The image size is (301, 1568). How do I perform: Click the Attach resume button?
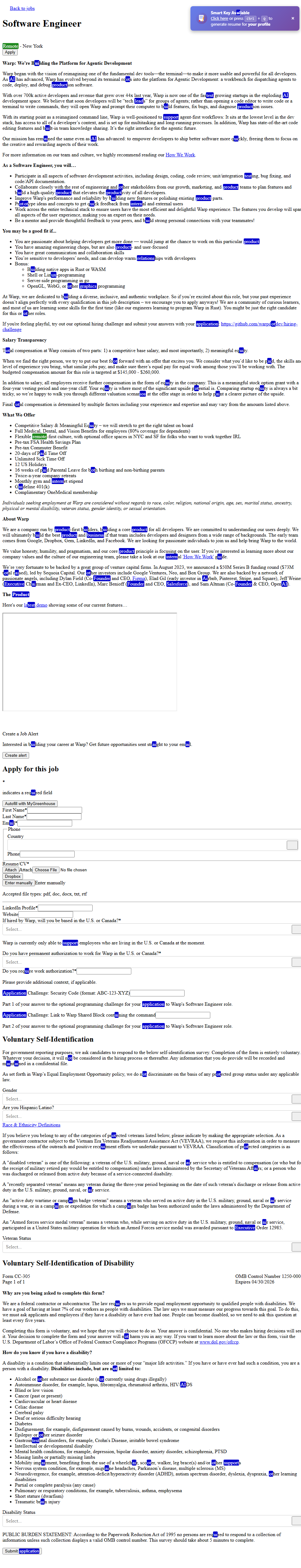10,870
